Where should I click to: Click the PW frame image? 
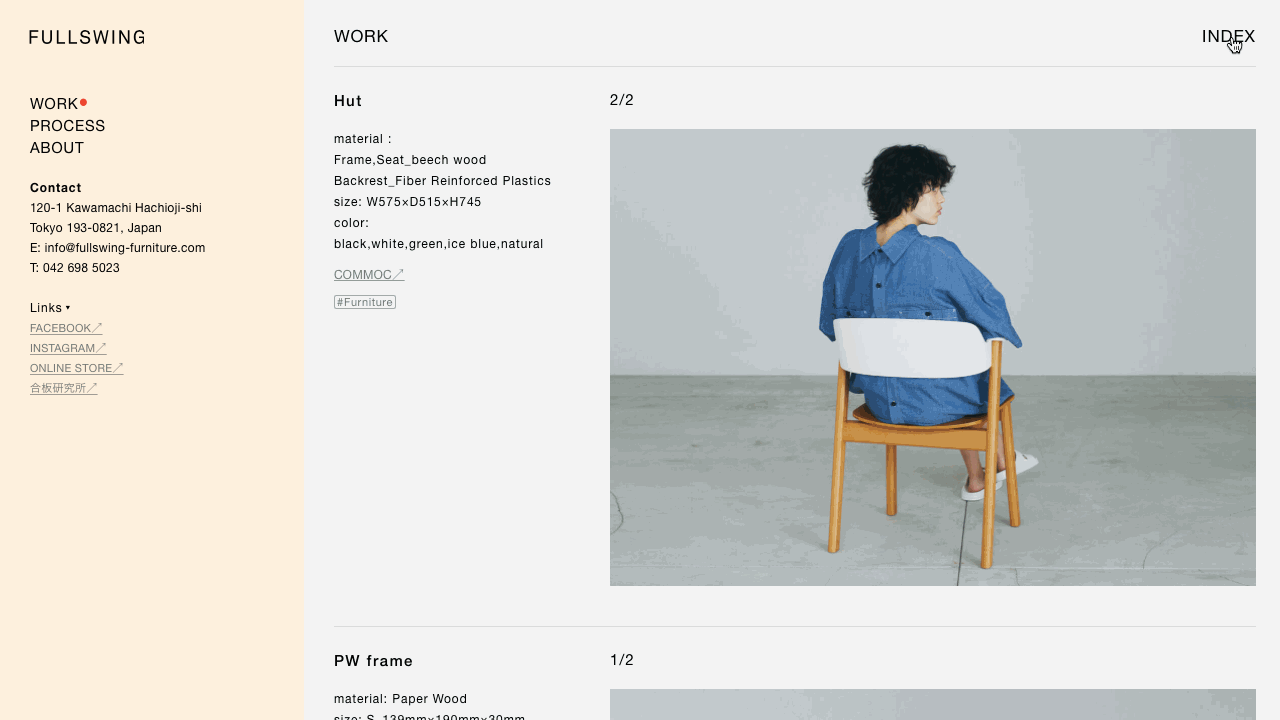point(933,704)
